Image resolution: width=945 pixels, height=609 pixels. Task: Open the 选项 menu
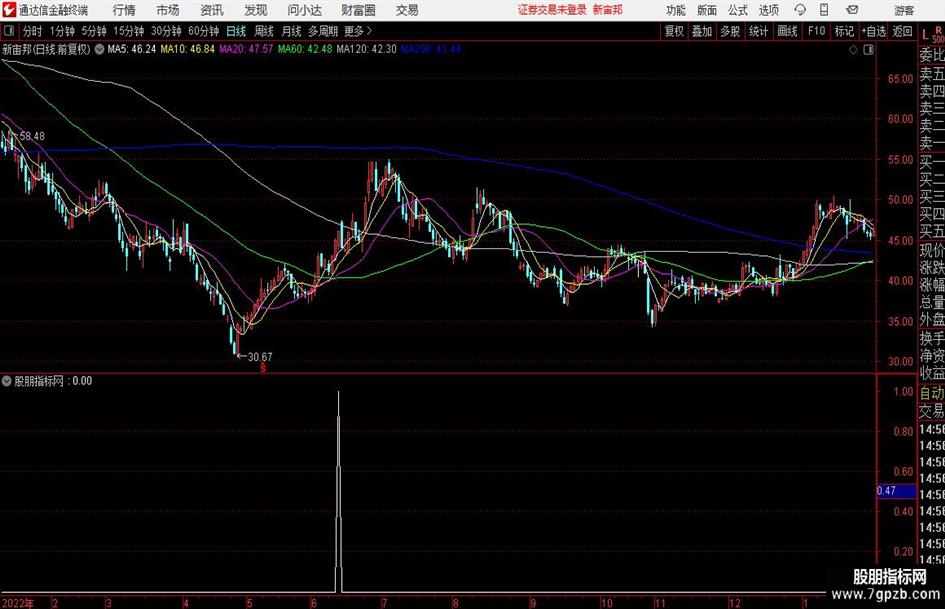768,10
